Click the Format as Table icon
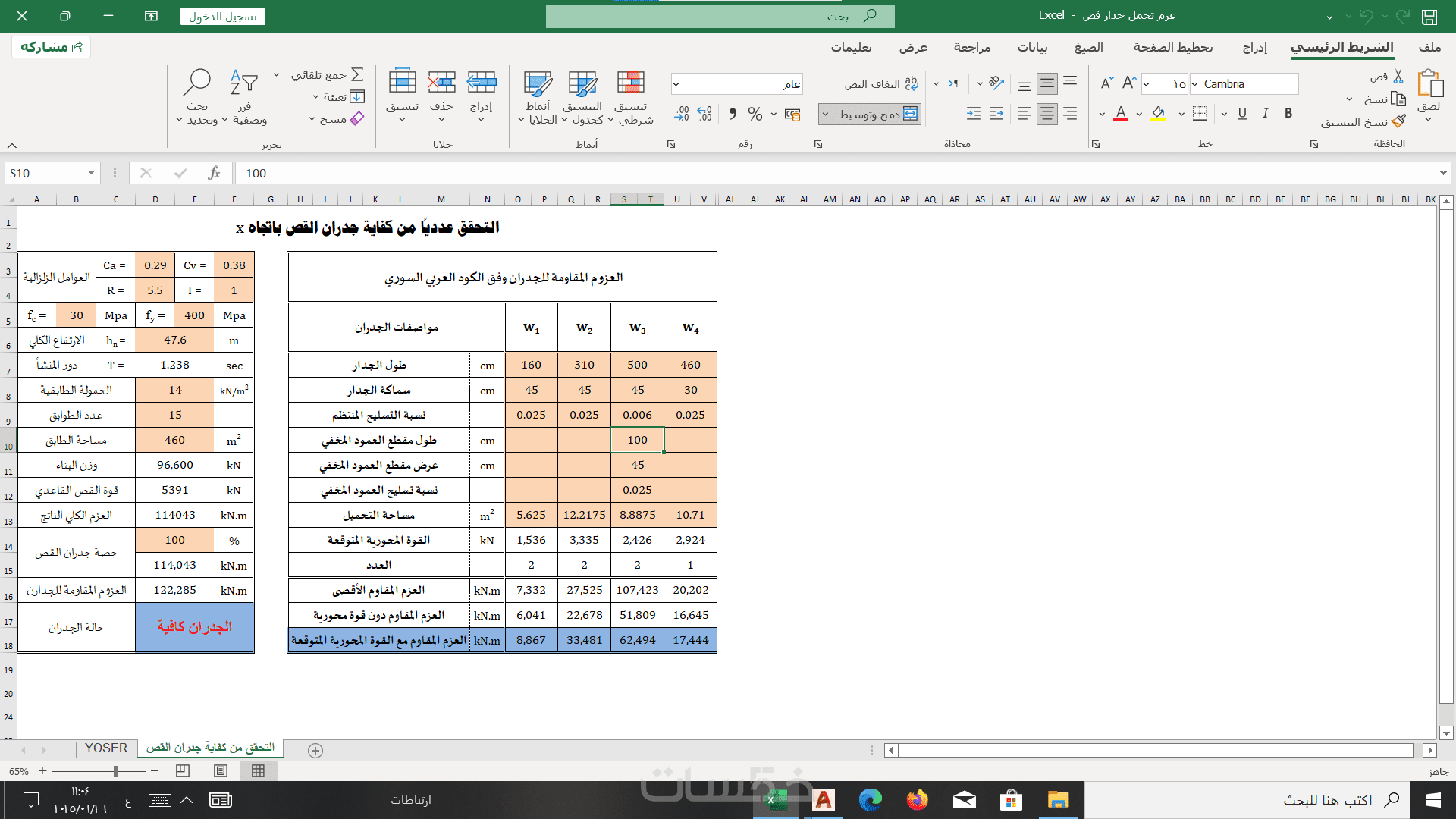Image resolution: width=1456 pixels, height=819 pixels. coord(582,83)
